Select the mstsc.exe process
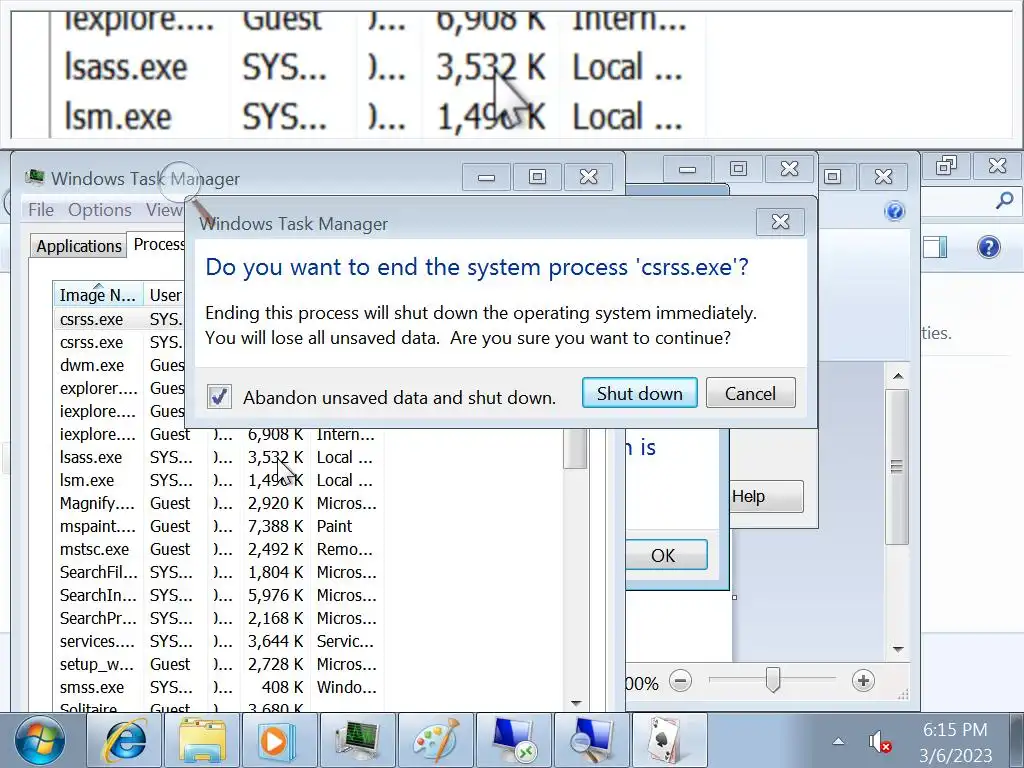1024x768 pixels. coord(219,549)
